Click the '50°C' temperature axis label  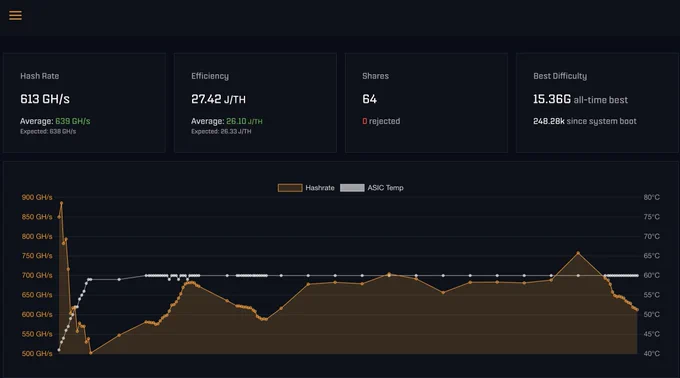coord(651,314)
